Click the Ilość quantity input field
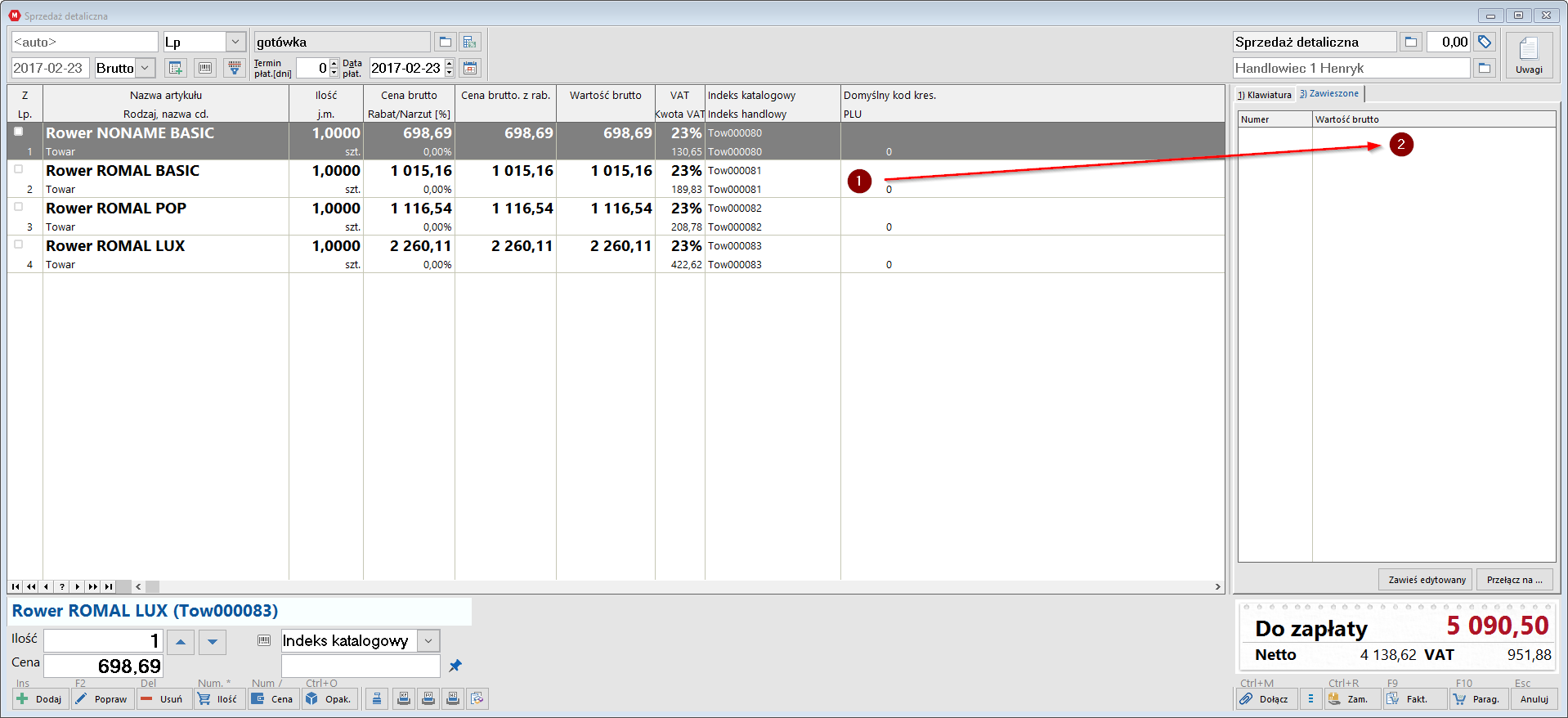This screenshot has width=1568, height=718. click(x=103, y=641)
